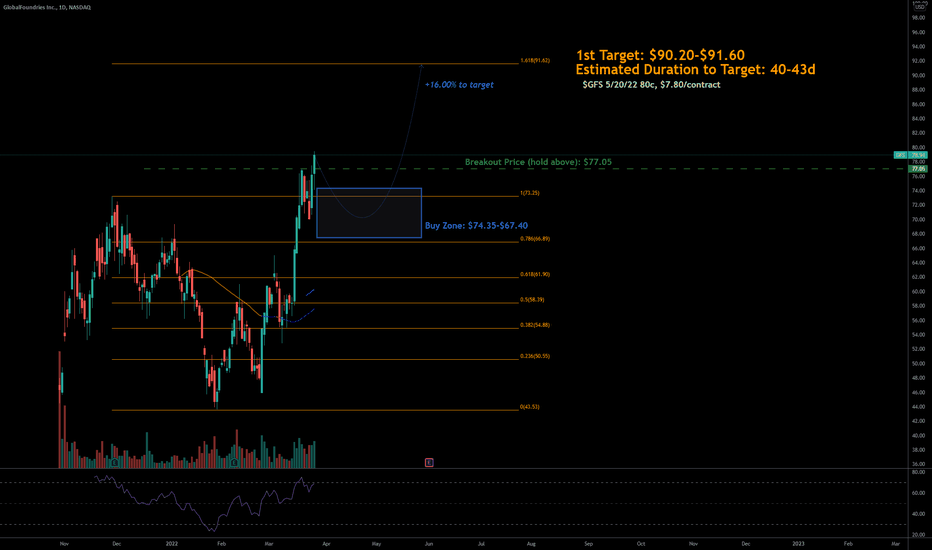Viewport: 932px width, 550px height.
Task: Click the Nov label on time axis
Action: click(x=64, y=543)
